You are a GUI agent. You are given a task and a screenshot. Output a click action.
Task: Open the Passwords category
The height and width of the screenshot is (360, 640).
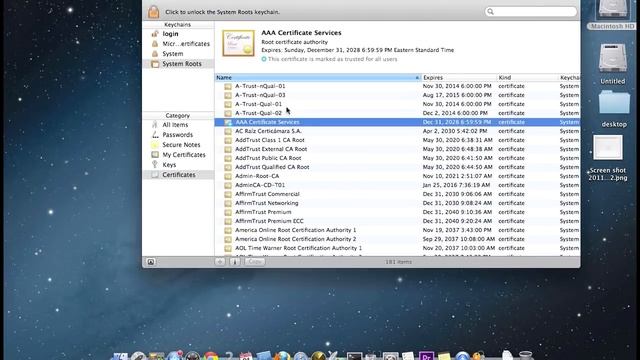[178, 135]
